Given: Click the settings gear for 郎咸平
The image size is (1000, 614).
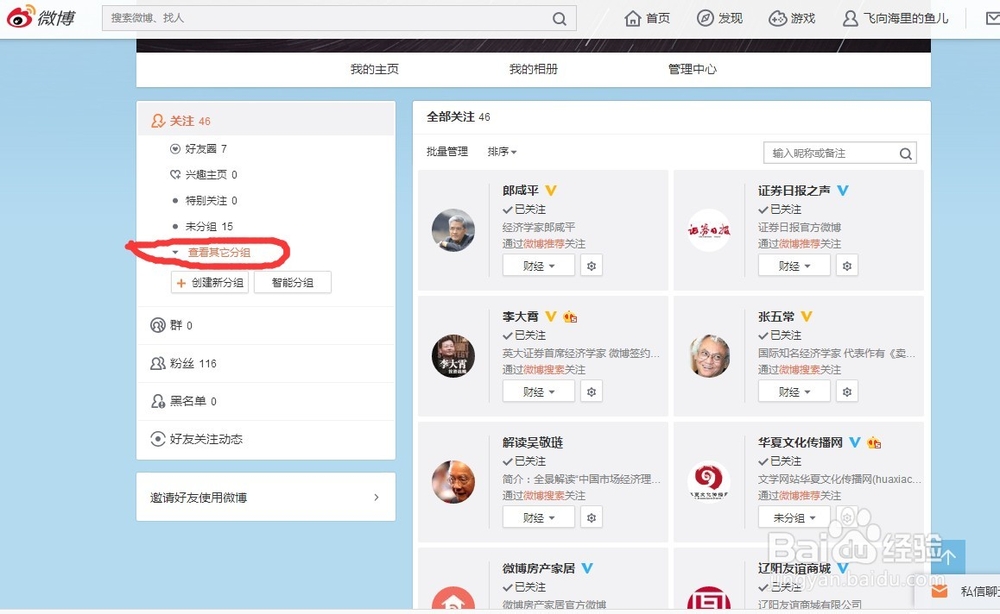Looking at the screenshot, I should [591, 266].
